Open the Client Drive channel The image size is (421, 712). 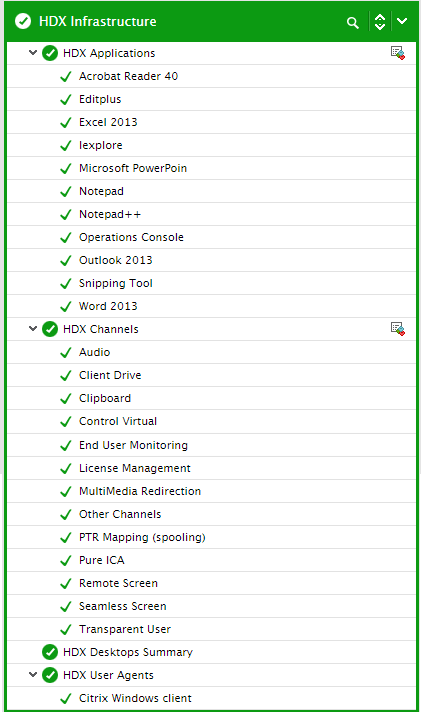coord(110,375)
